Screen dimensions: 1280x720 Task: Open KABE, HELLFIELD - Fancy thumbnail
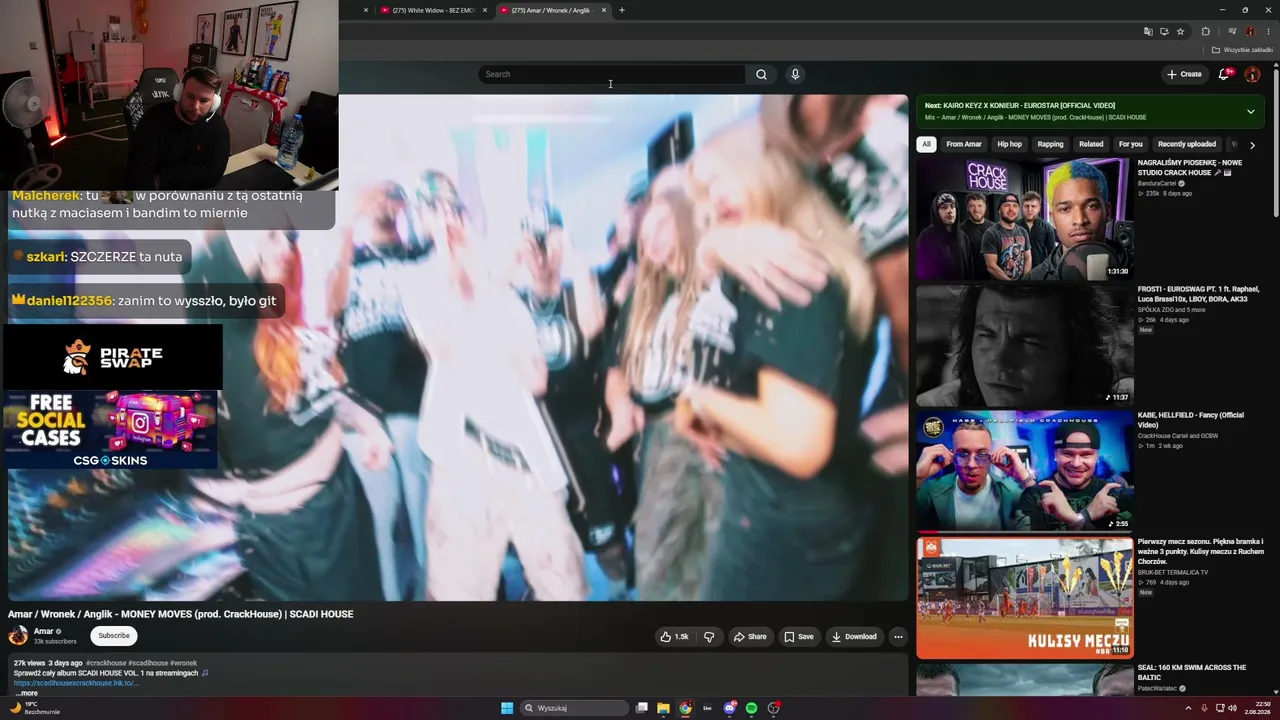[1024, 471]
